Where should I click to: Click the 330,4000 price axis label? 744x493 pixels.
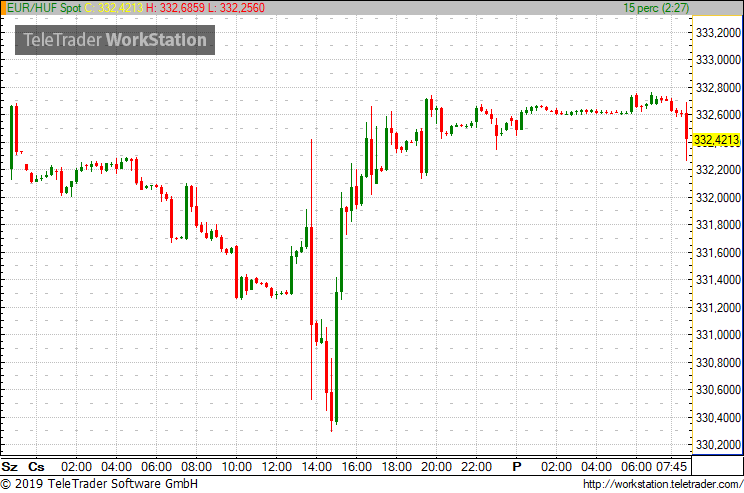point(718,418)
